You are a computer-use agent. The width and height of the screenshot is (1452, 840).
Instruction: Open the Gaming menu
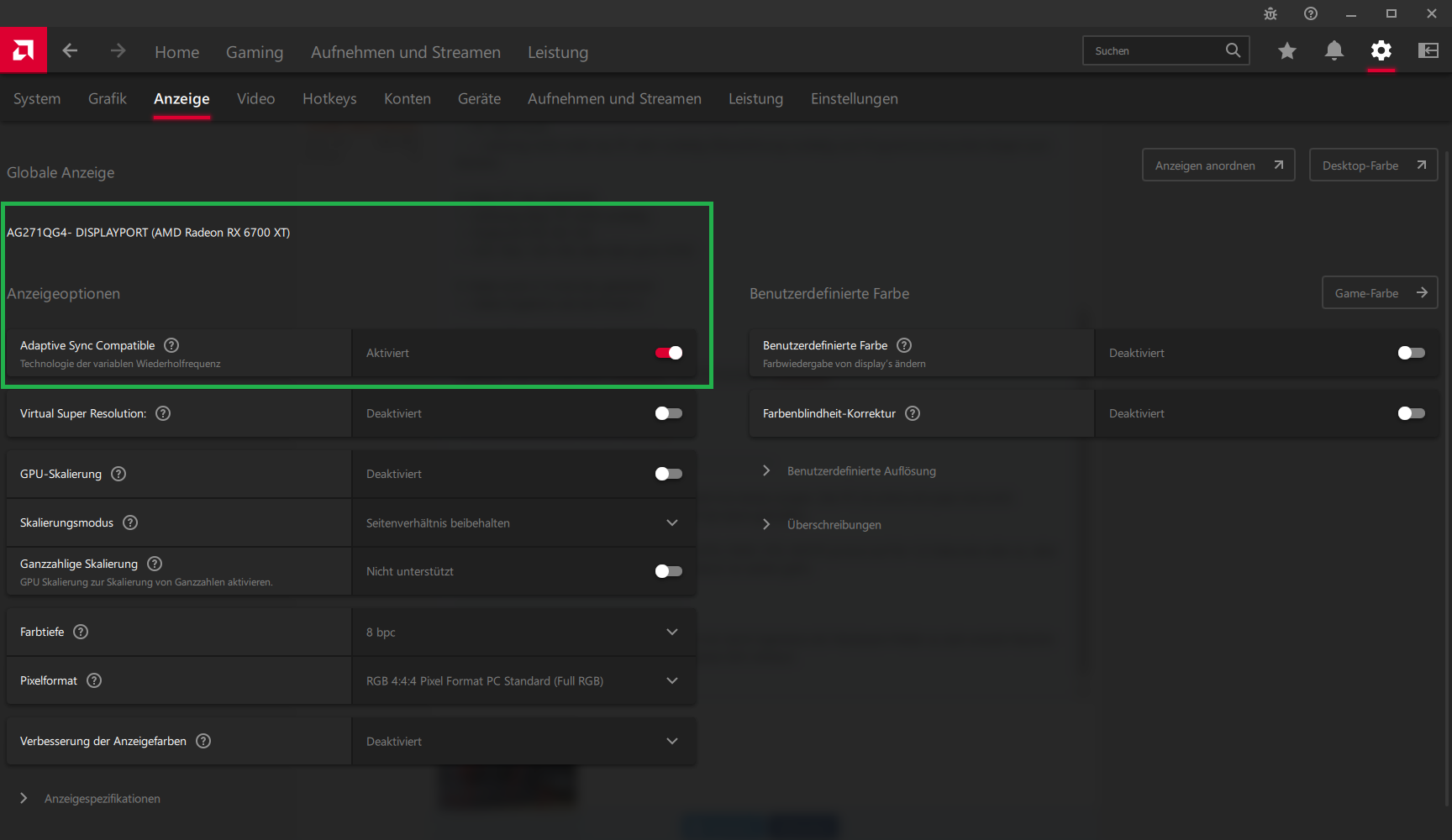[255, 52]
